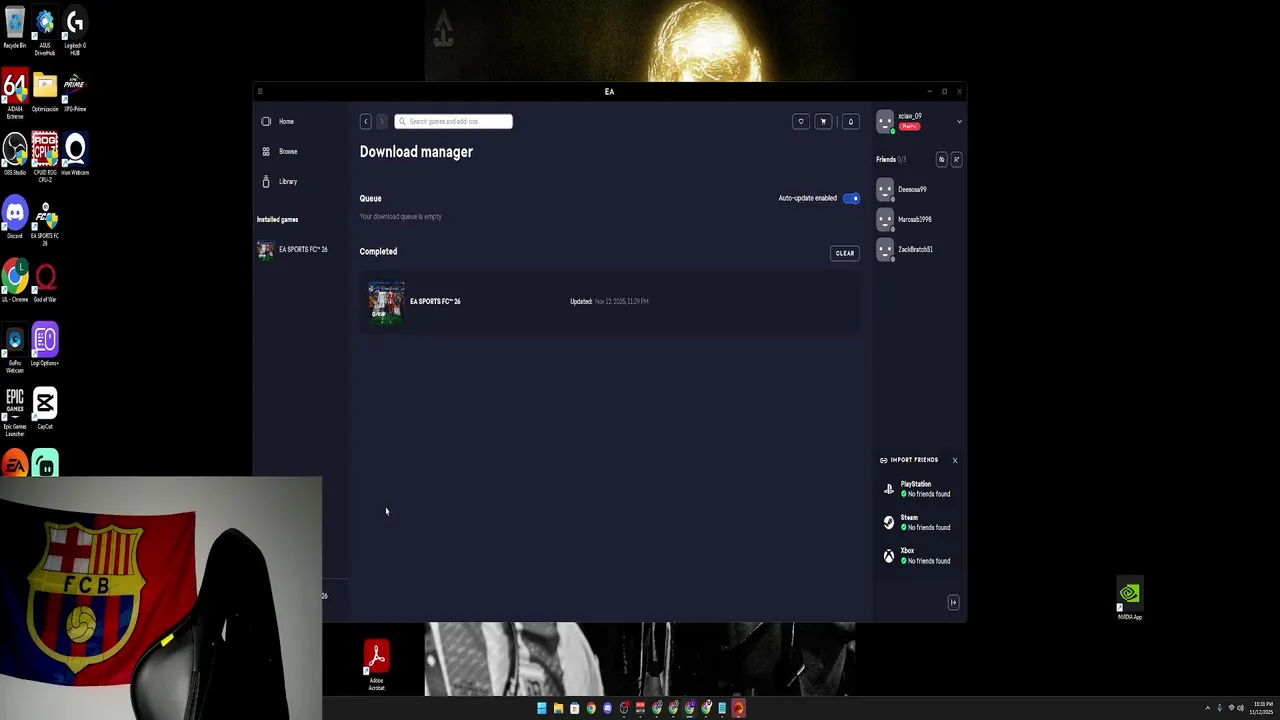Open Iriun Webcam desktop shortcut
Viewport: 1280px width, 720px height.
point(75,154)
